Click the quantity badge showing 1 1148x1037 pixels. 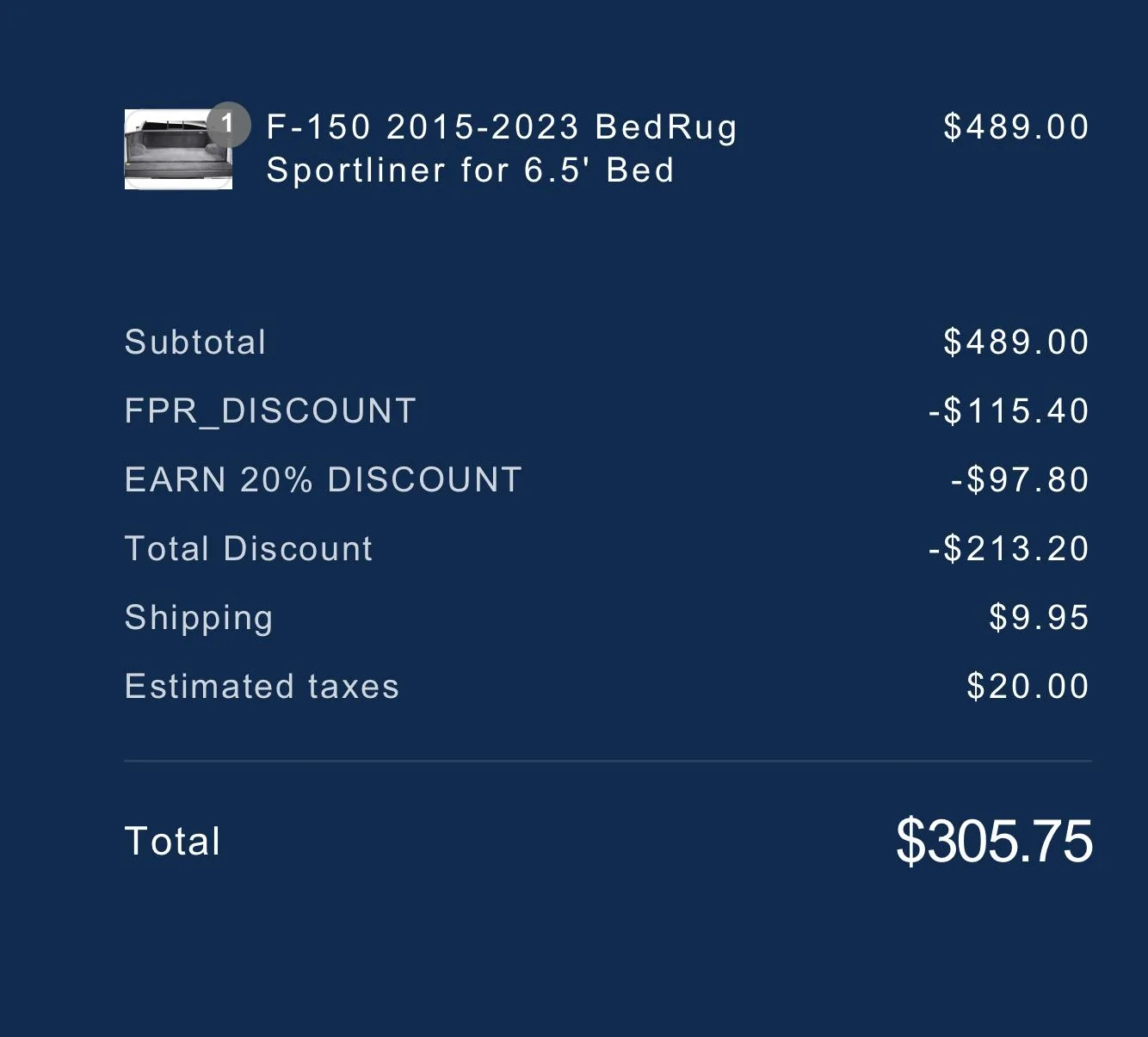(x=228, y=124)
